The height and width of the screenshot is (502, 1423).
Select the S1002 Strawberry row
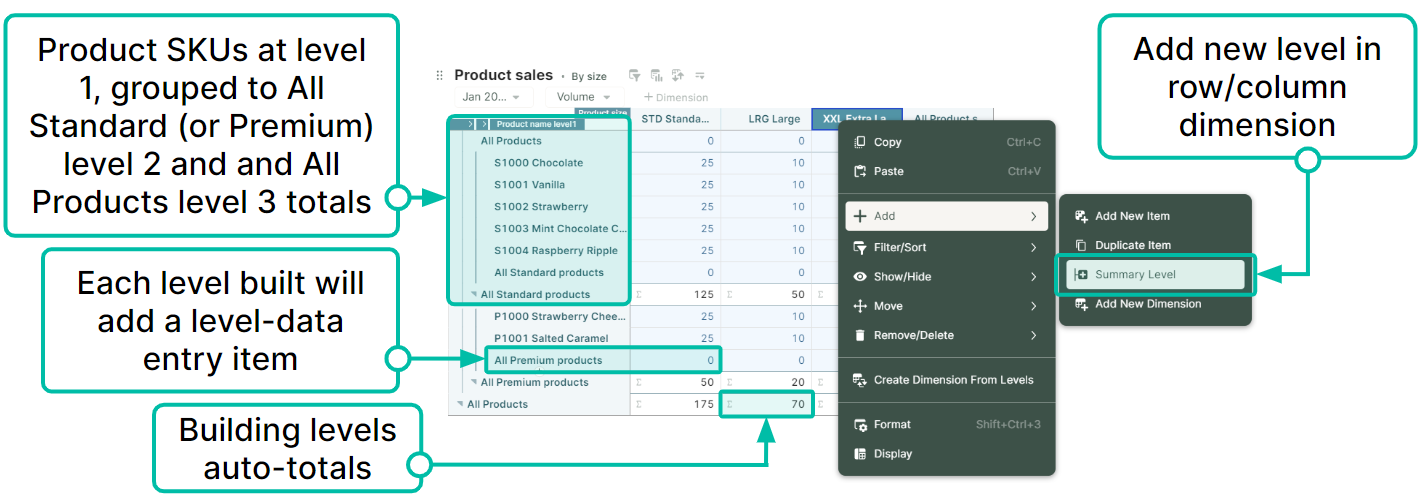[x=541, y=207]
